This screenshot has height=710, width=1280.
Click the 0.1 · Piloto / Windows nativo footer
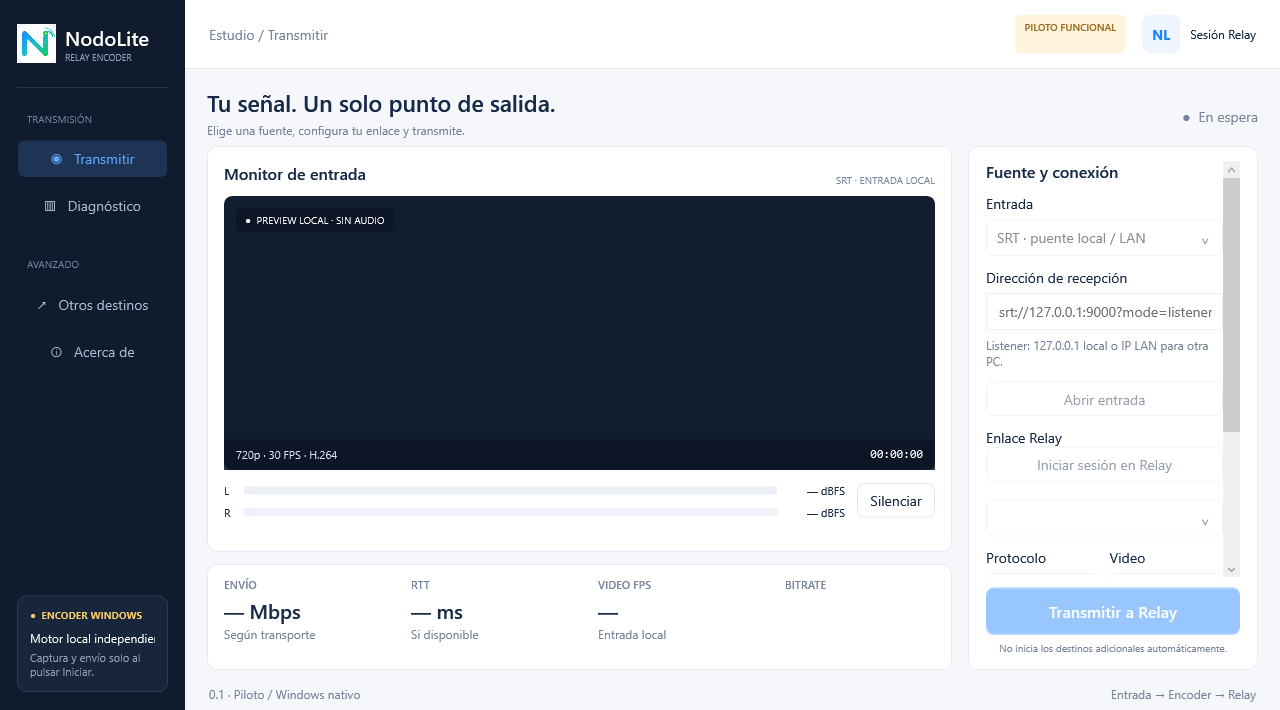[x=284, y=695]
